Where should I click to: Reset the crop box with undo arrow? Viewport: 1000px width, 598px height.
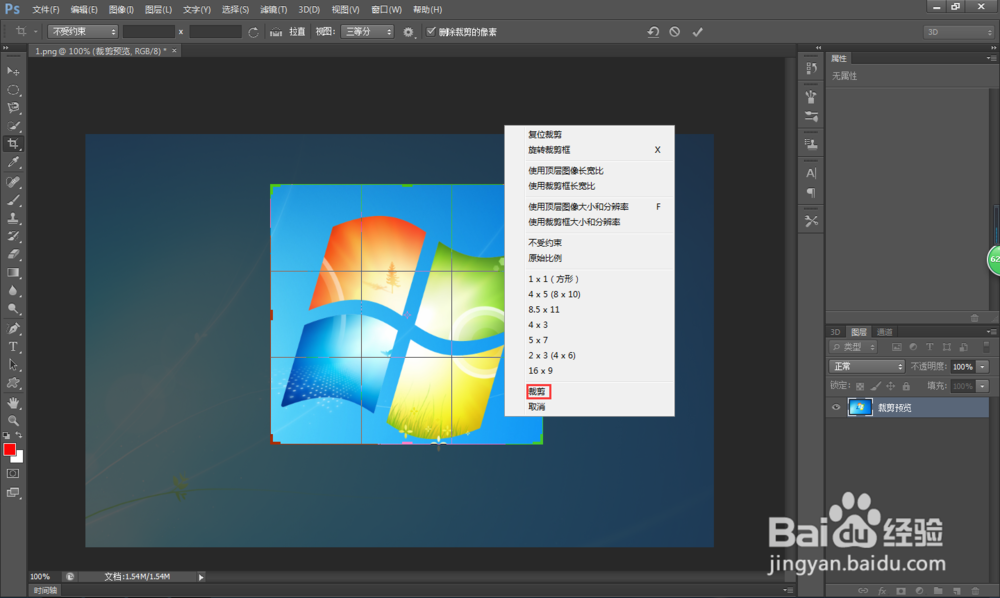click(653, 32)
